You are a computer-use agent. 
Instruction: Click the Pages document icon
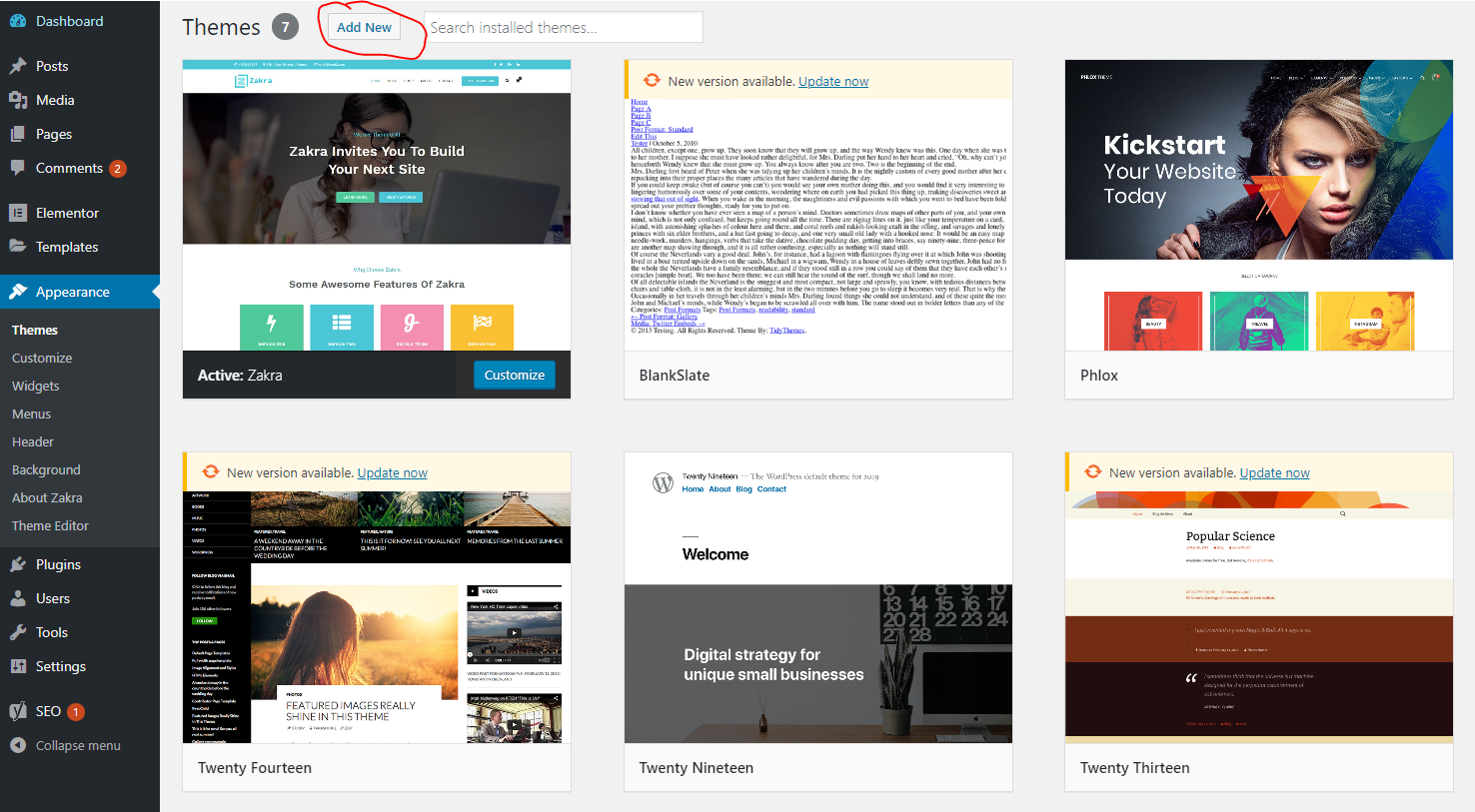pos(18,134)
